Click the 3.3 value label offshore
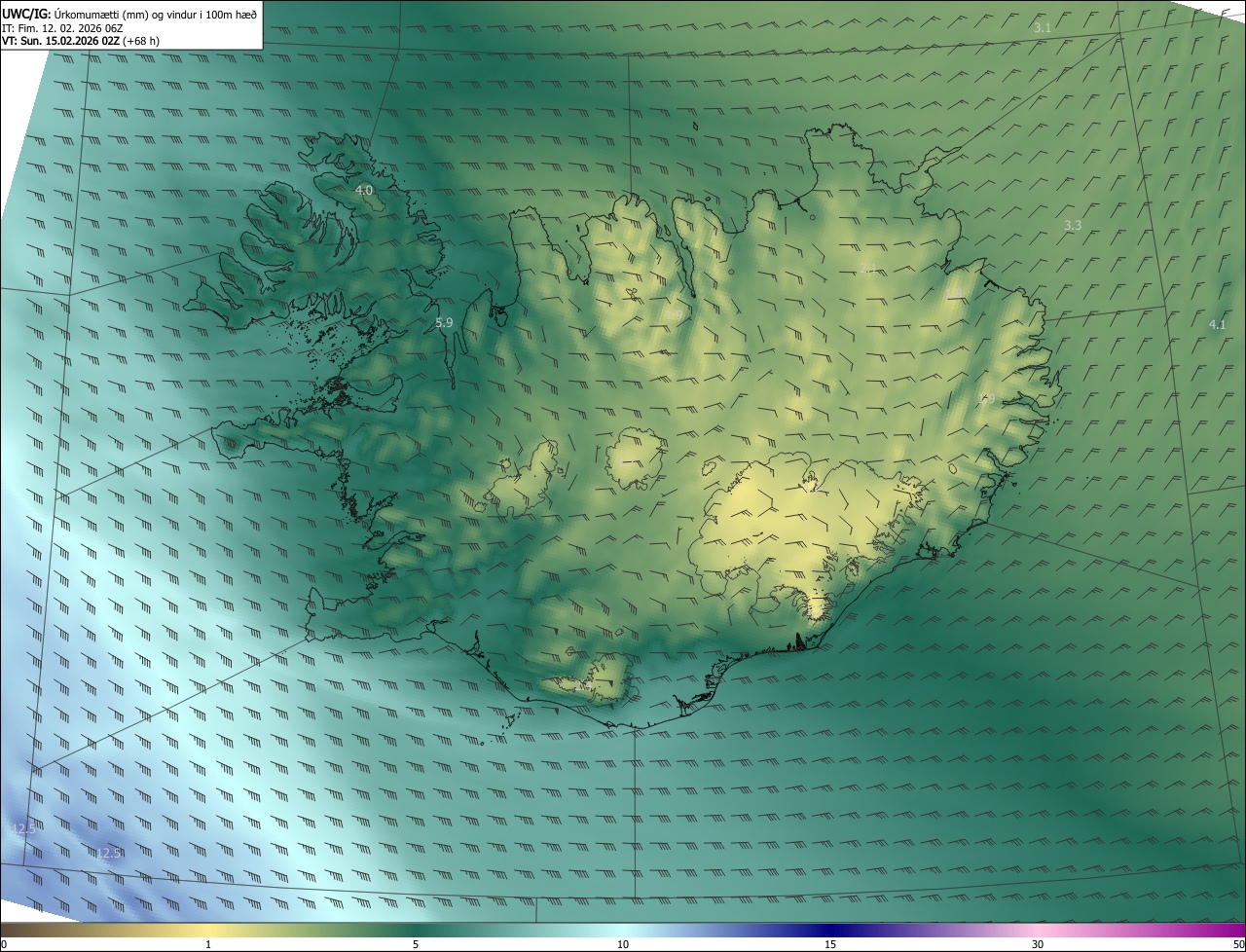This screenshot has height=952, width=1246. pyautogui.click(x=1072, y=225)
